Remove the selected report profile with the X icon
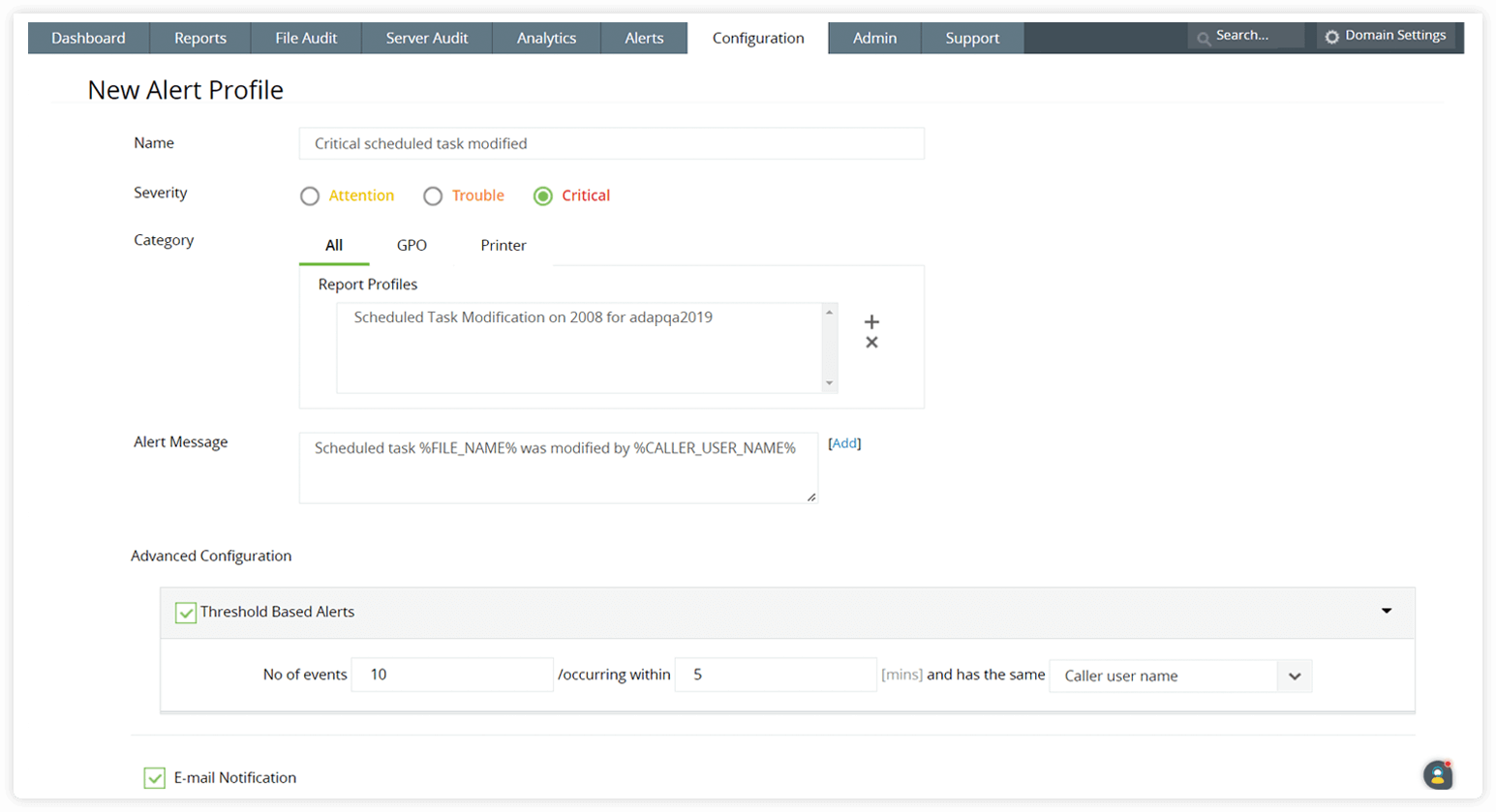The width and height of the screenshot is (1496, 812). pos(872,342)
